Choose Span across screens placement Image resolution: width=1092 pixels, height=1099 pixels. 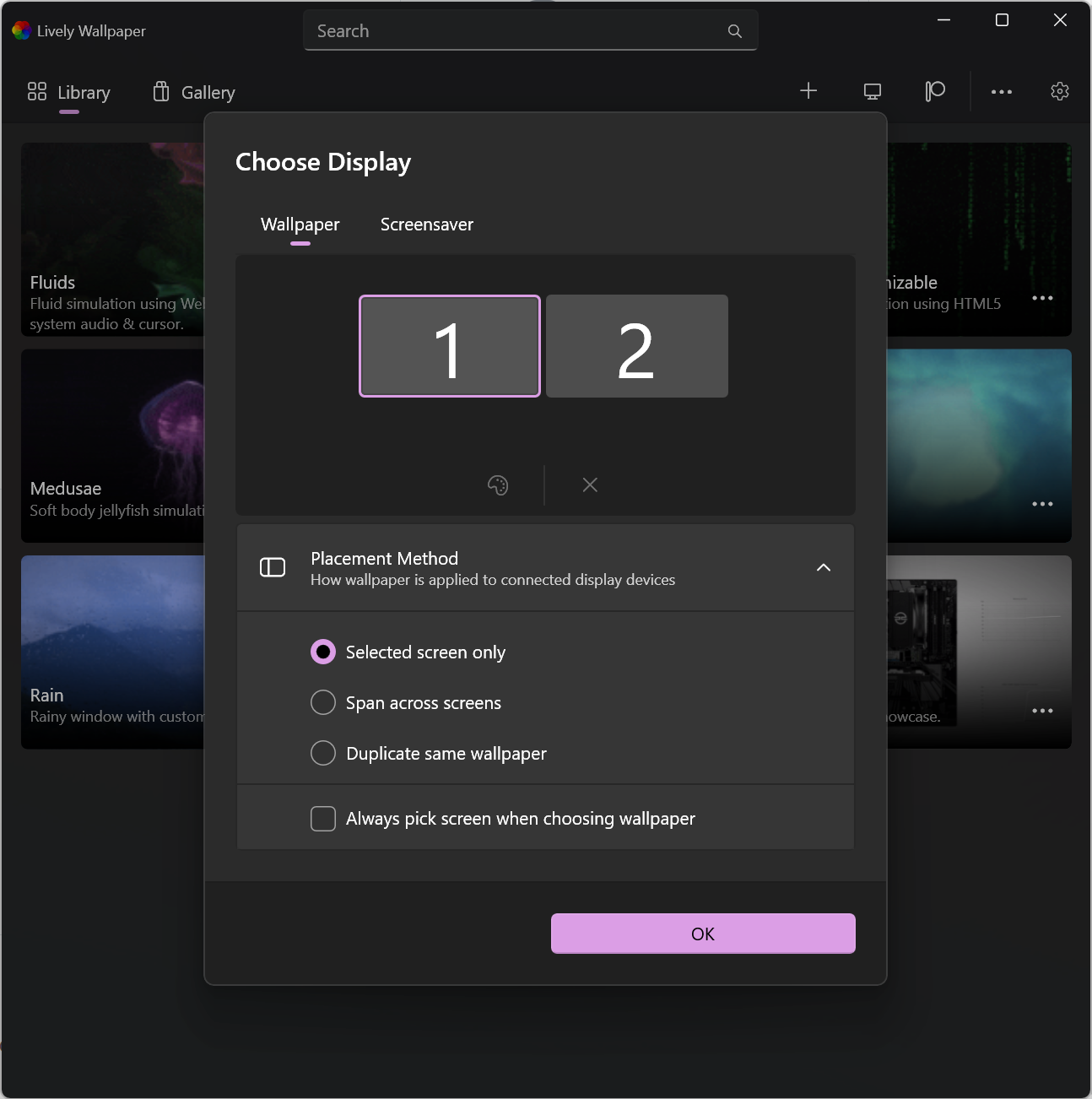[323, 702]
